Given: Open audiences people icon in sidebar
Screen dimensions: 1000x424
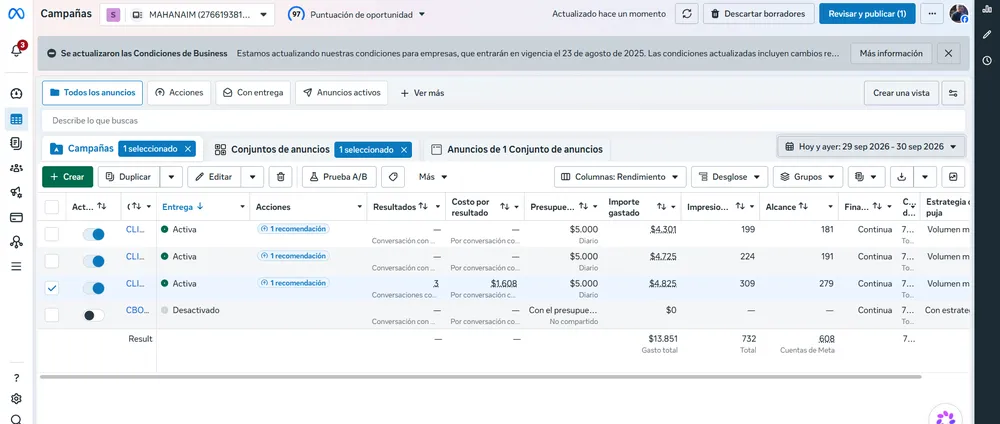Looking at the screenshot, I should 17,168.
